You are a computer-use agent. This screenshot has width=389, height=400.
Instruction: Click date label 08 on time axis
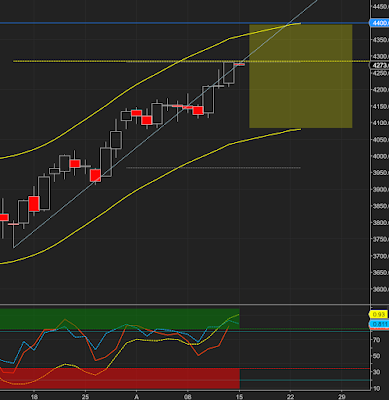click(188, 397)
